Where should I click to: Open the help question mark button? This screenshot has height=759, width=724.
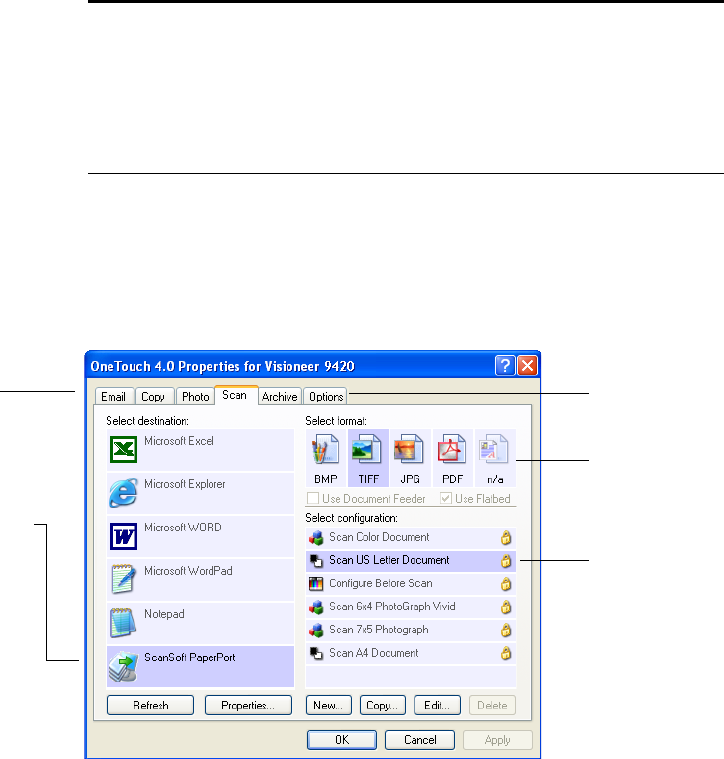pos(505,365)
